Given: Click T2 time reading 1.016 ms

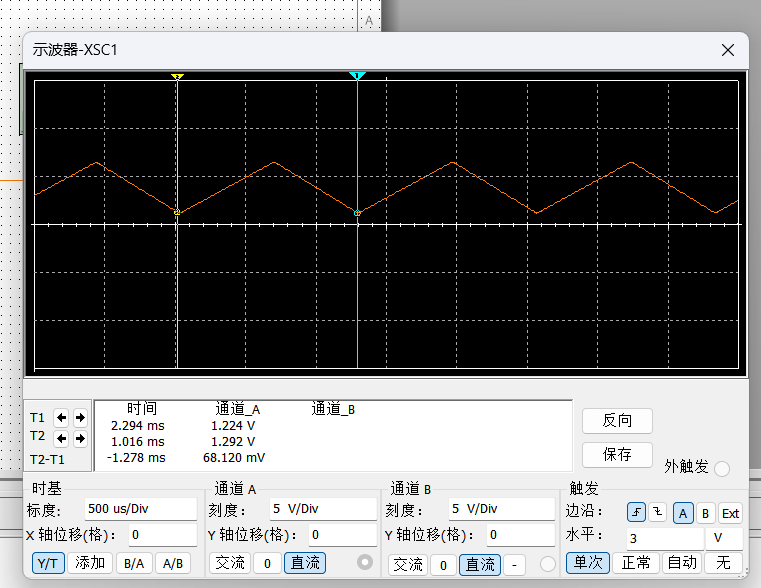Looking at the screenshot, I should tap(138, 442).
